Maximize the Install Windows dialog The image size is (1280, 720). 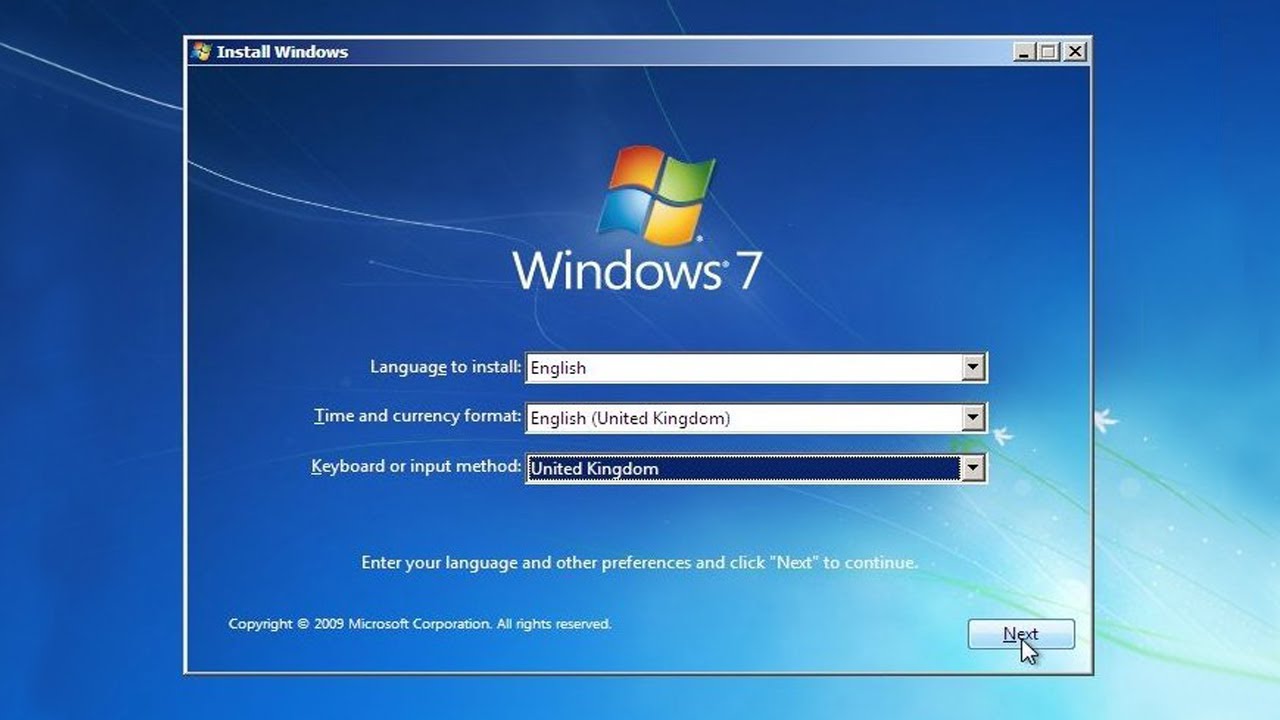(x=1048, y=52)
